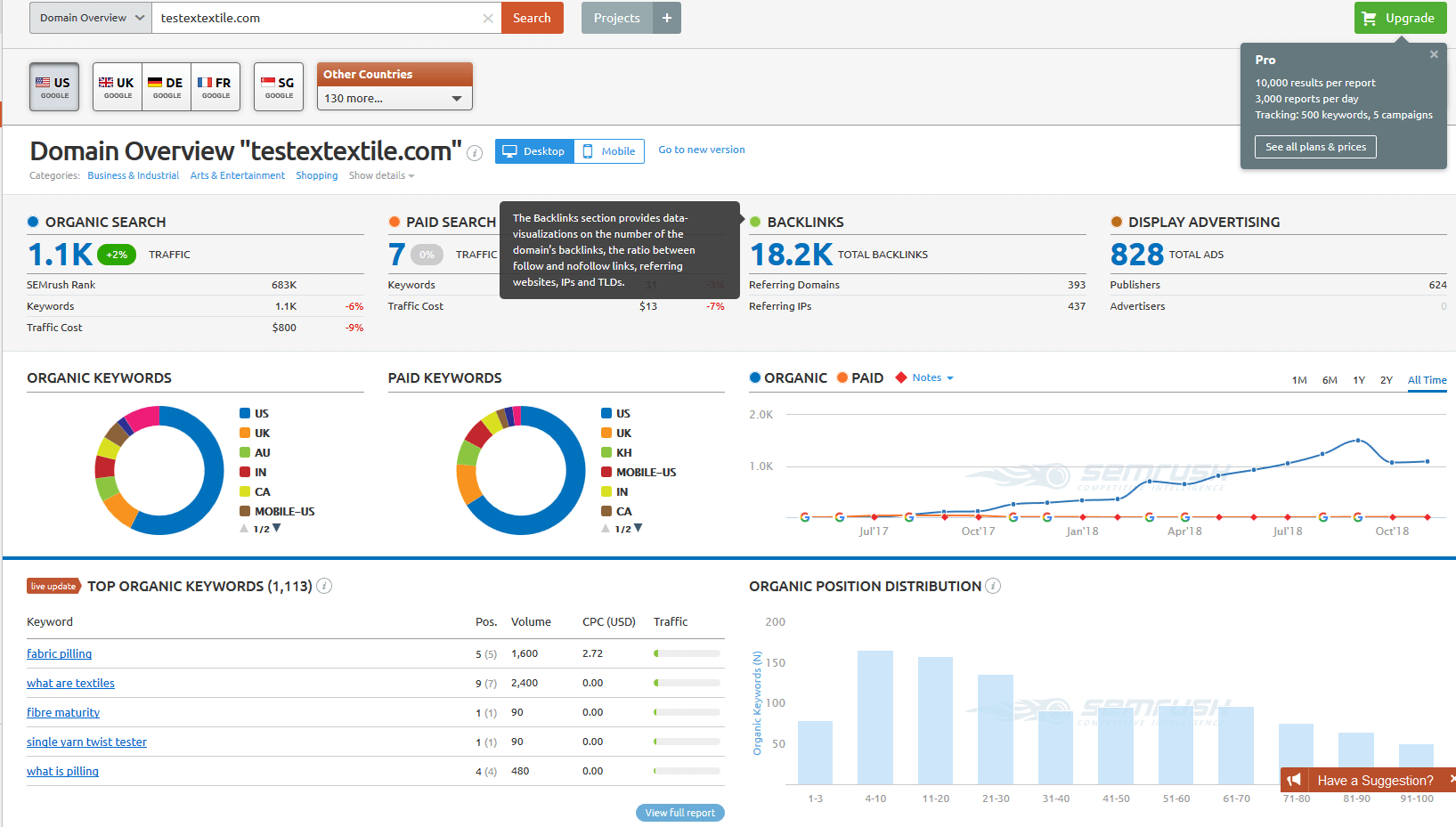Image resolution: width=1456 pixels, height=827 pixels.
Task: Select the 1Y time range tab
Action: coord(1359,380)
